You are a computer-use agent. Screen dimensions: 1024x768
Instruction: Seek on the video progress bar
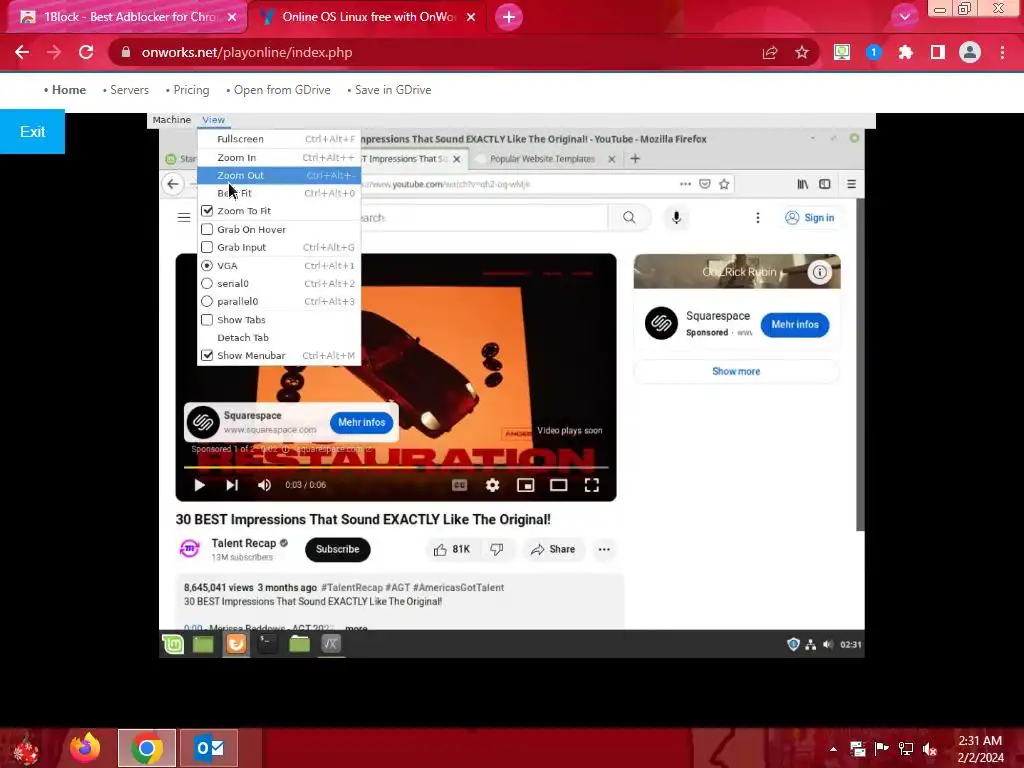[396, 467]
